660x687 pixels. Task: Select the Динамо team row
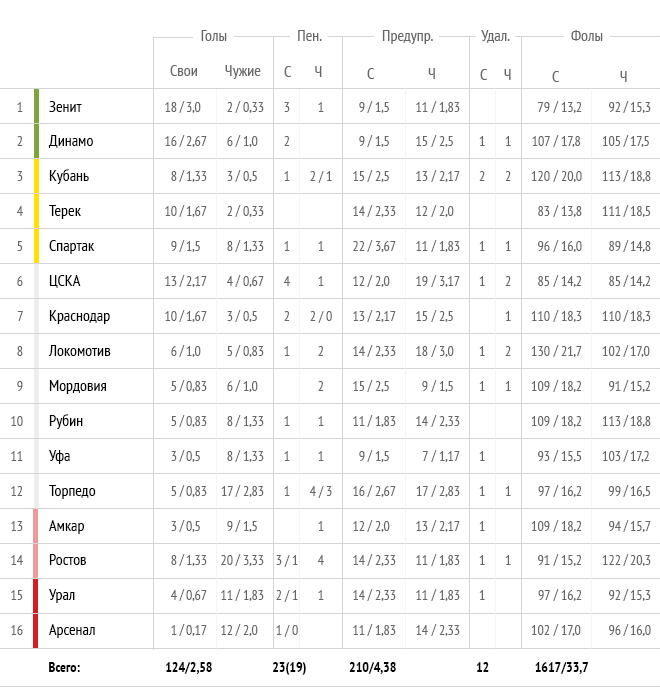330,141
